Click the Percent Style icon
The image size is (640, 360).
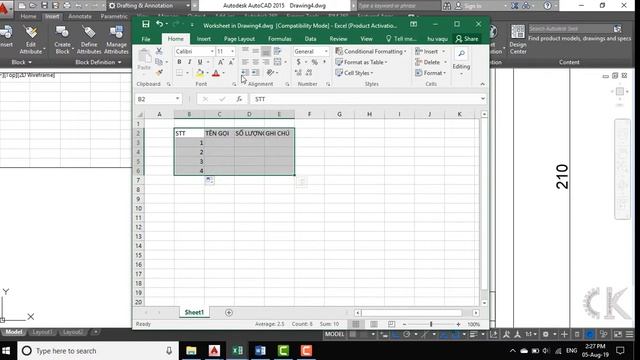click(x=315, y=62)
